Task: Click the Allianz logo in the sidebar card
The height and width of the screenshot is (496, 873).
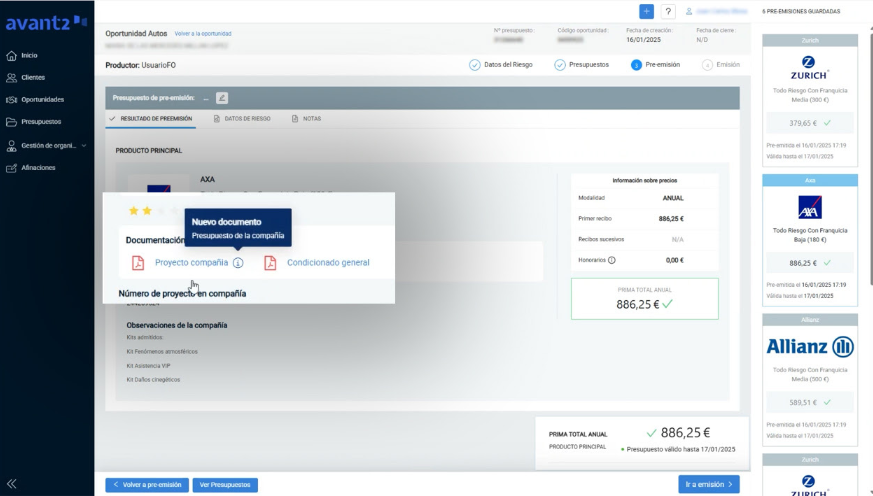Action: pos(810,347)
